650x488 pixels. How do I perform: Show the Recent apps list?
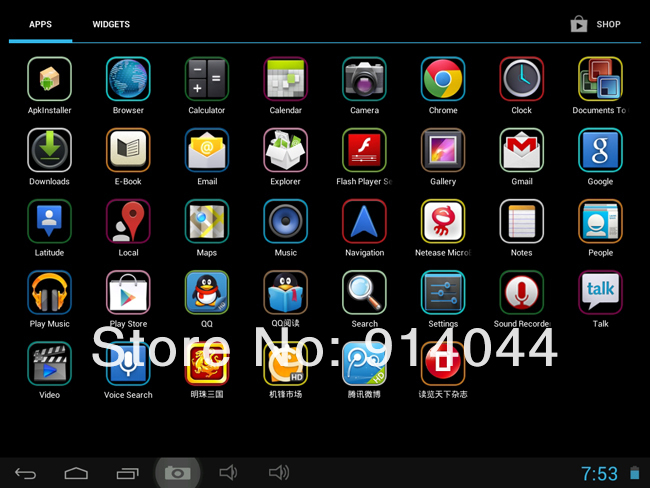click(x=127, y=473)
